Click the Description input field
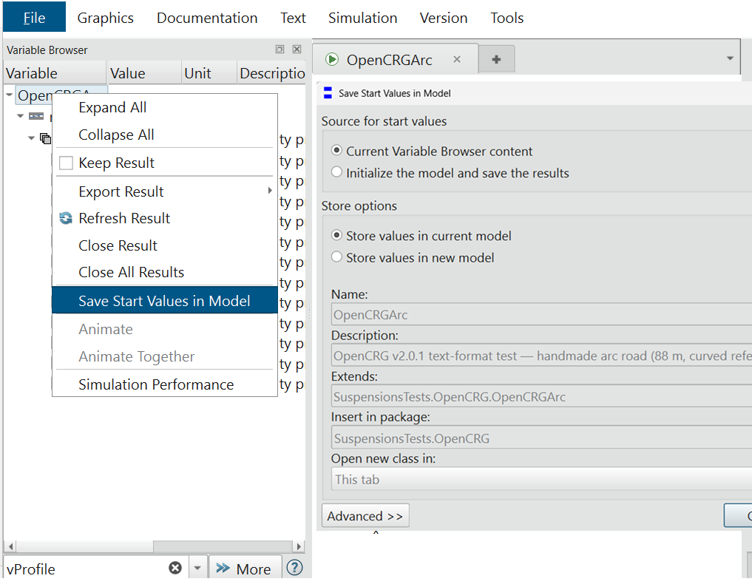Screen dimensions: 752x579 pyautogui.click(x=541, y=356)
